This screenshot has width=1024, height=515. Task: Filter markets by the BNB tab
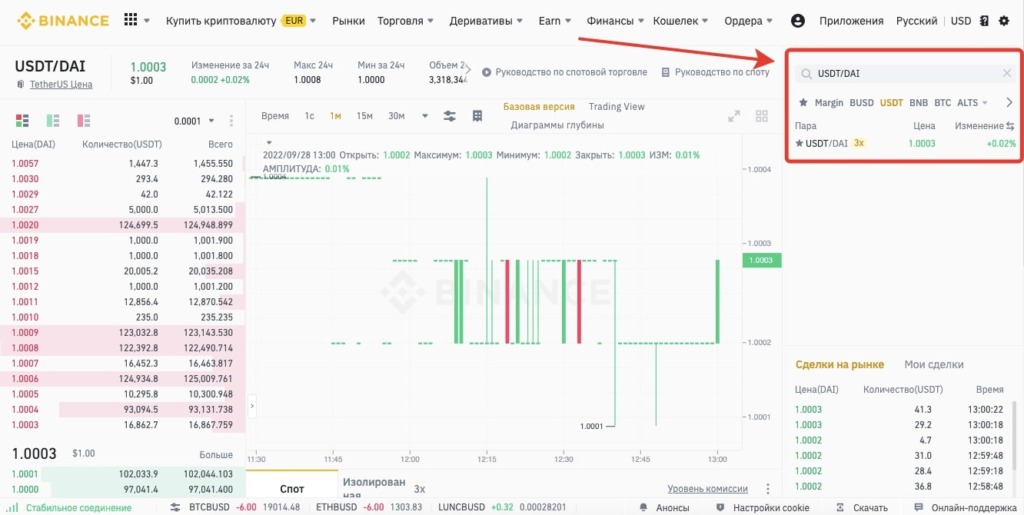point(918,102)
